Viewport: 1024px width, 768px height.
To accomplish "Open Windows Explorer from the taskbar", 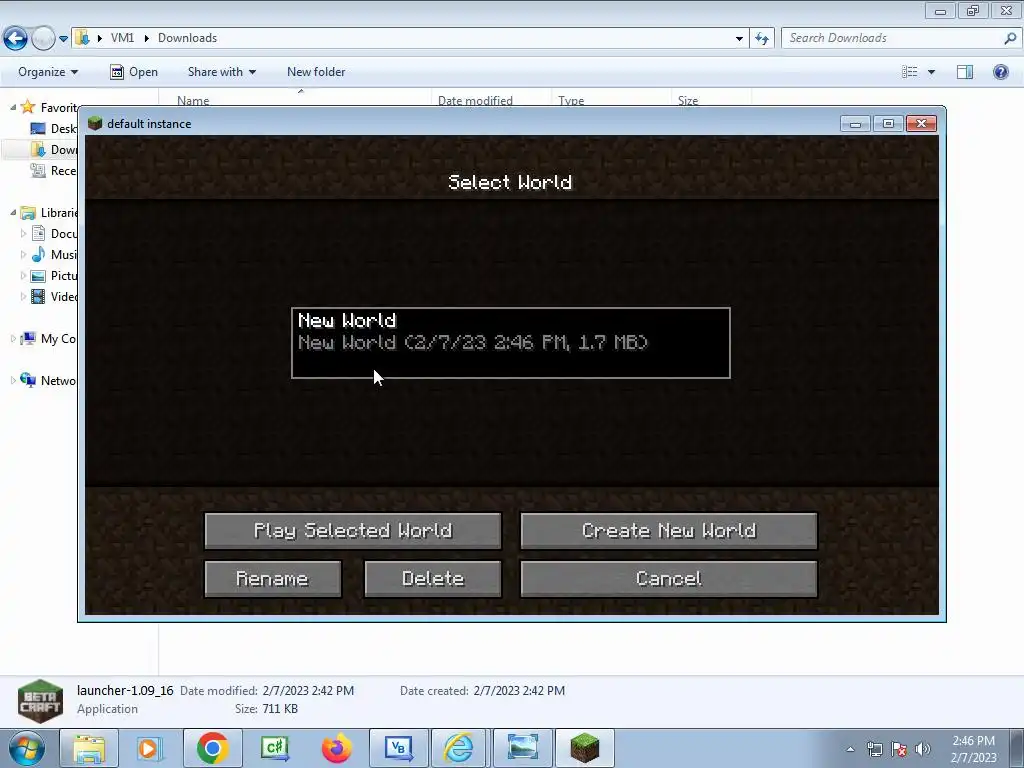I will point(89,748).
